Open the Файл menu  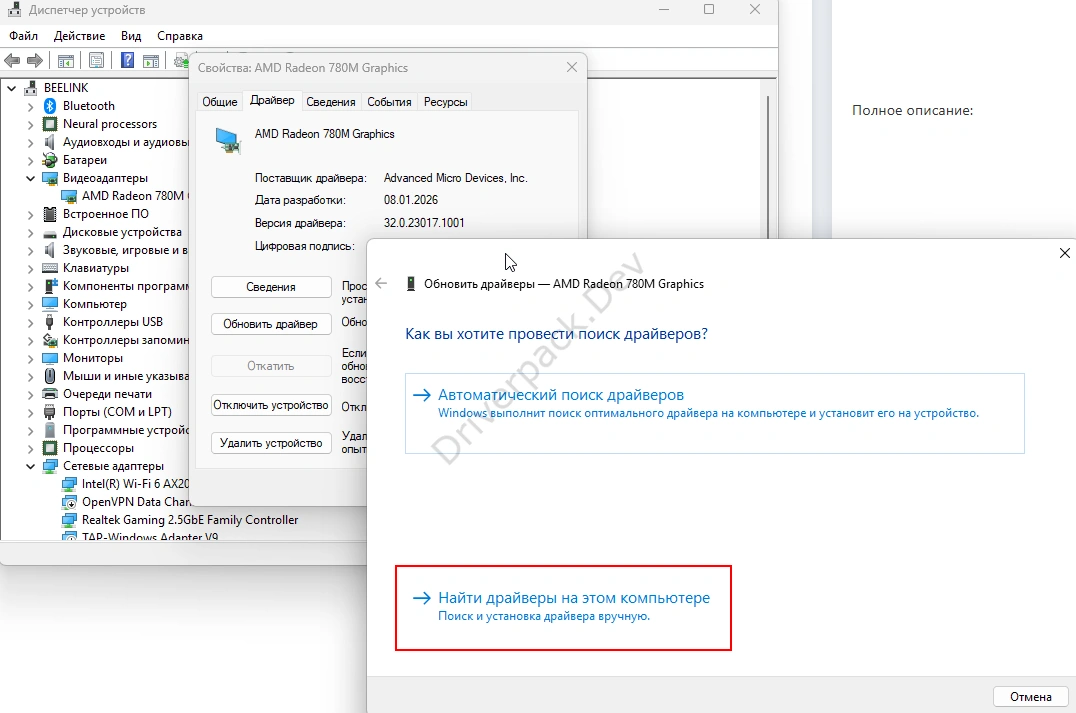(23, 36)
